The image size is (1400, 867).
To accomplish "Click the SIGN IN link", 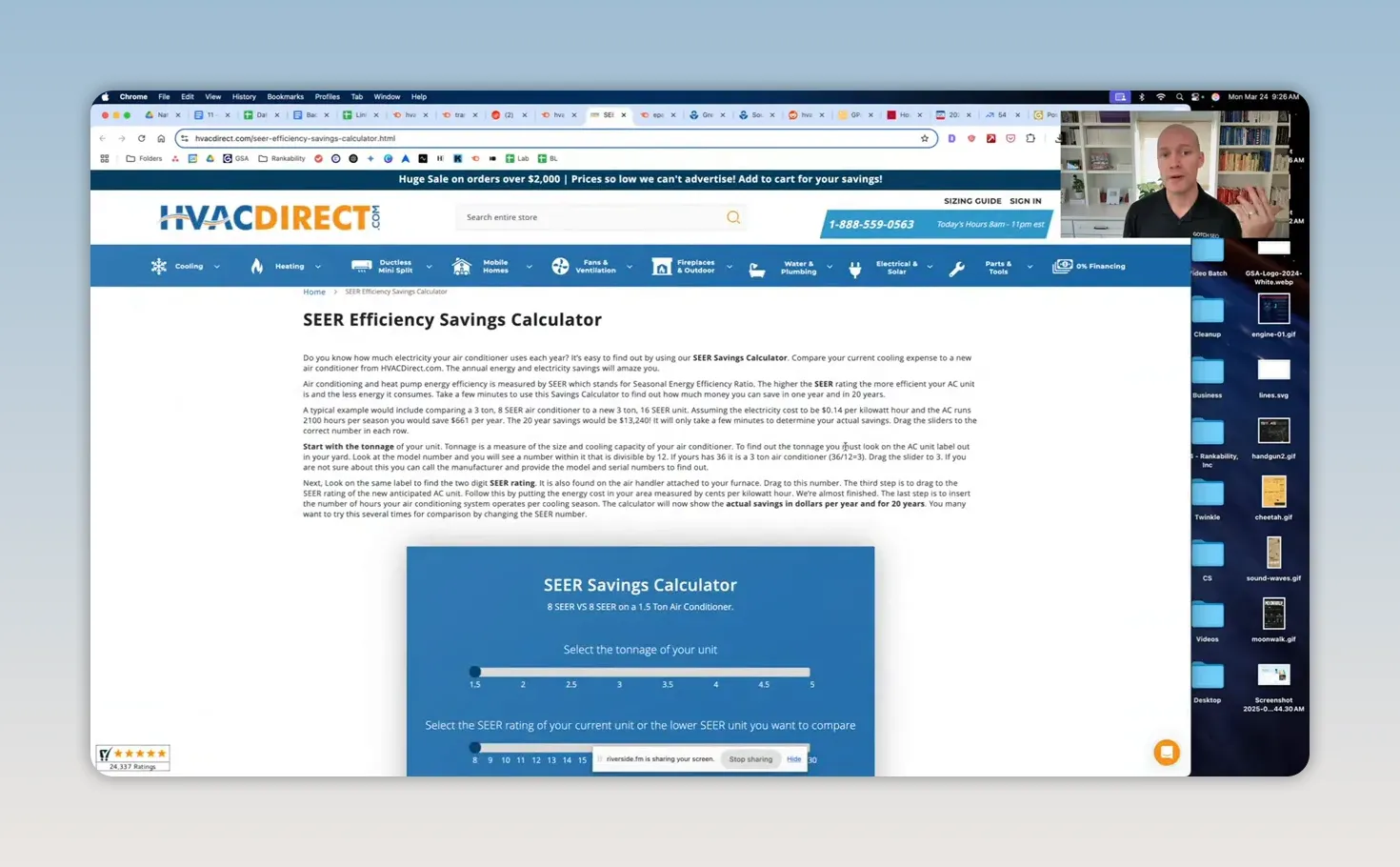I will click(1026, 201).
